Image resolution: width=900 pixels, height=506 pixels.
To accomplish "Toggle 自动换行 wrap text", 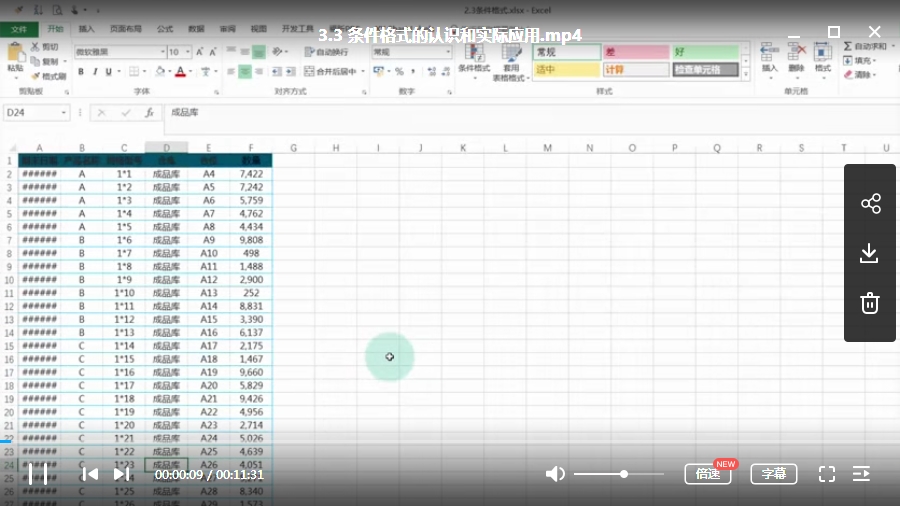I will [x=327, y=52].
